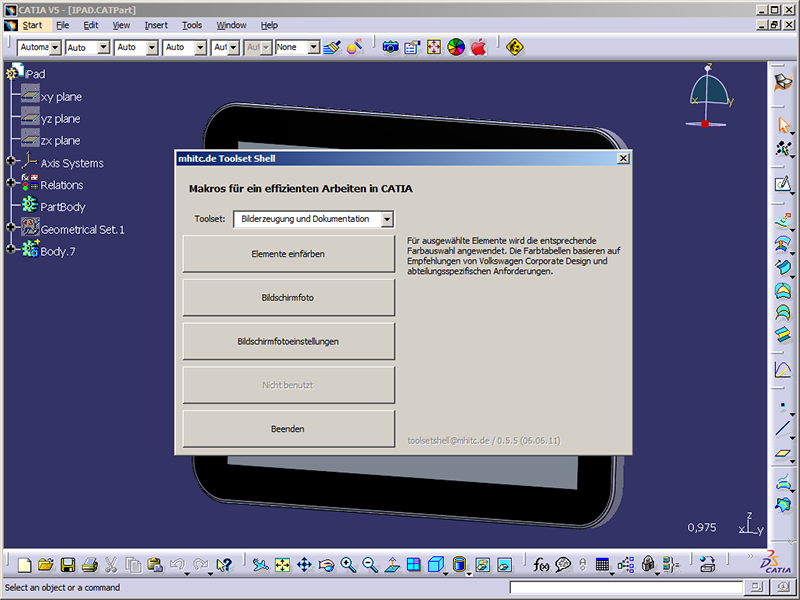Click the Isometric View cube icon

436,564
